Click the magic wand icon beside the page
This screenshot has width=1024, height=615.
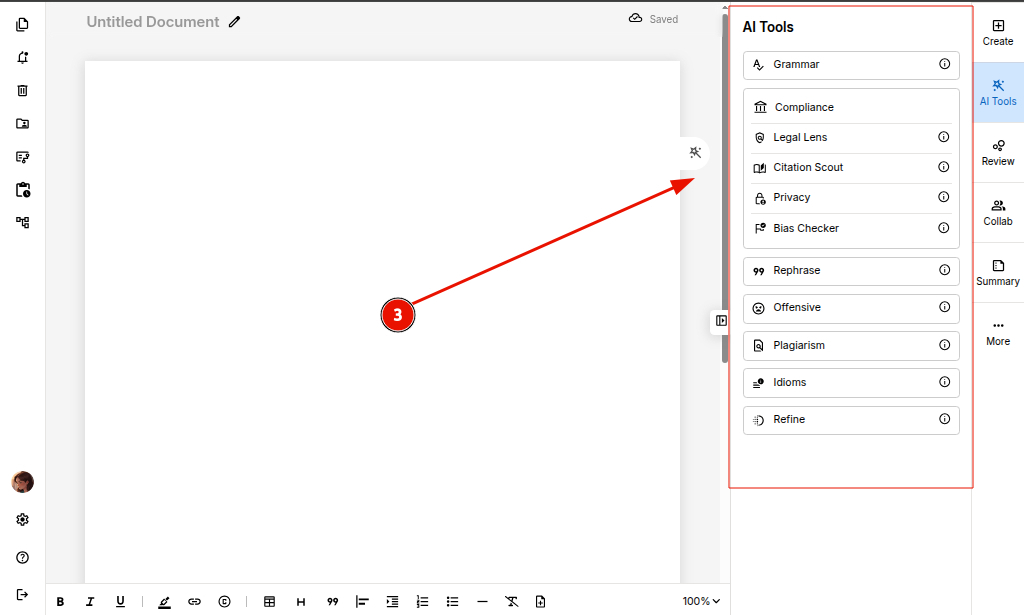695,152
